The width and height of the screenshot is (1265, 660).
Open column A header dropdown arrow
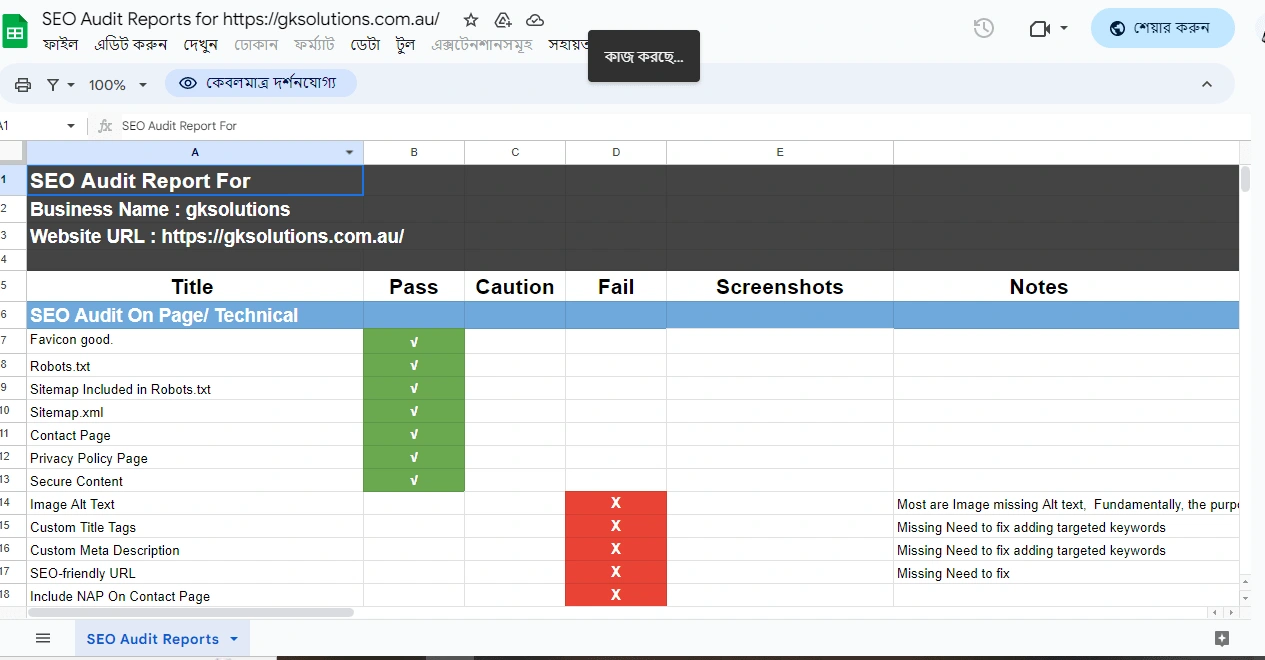coord(349,153)
